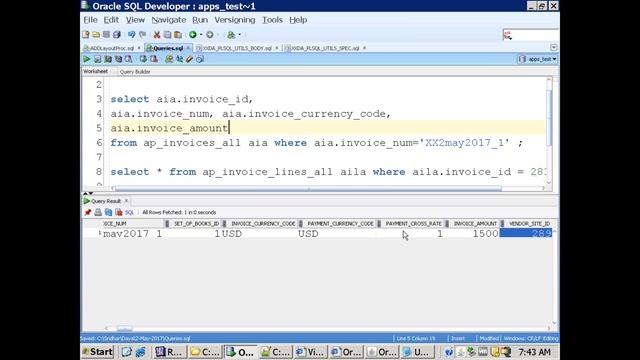The height and width of the screenshot is (360, 640).
Task: Click the horizontal scrollbar of SQL editor
Action: pos(308,189)
